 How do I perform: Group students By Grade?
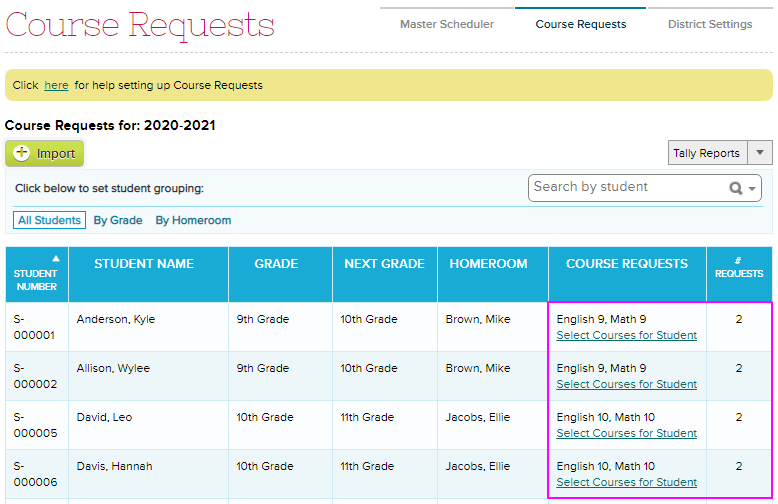pyautogui.click(x=118, y=220)
